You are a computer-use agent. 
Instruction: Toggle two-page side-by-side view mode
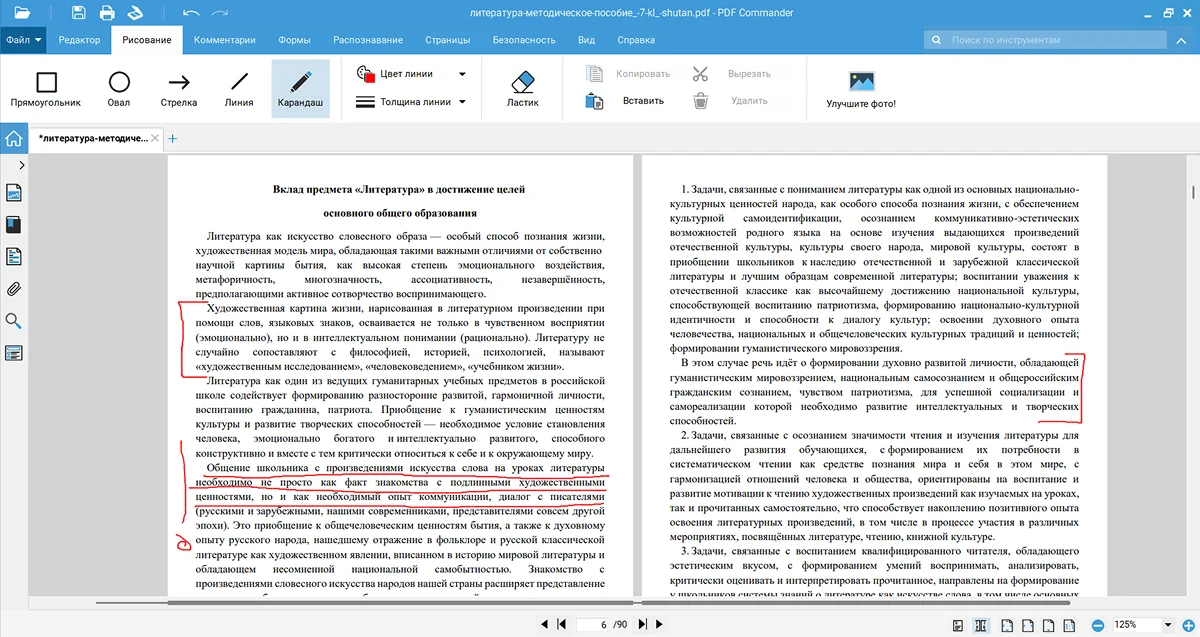981,625
